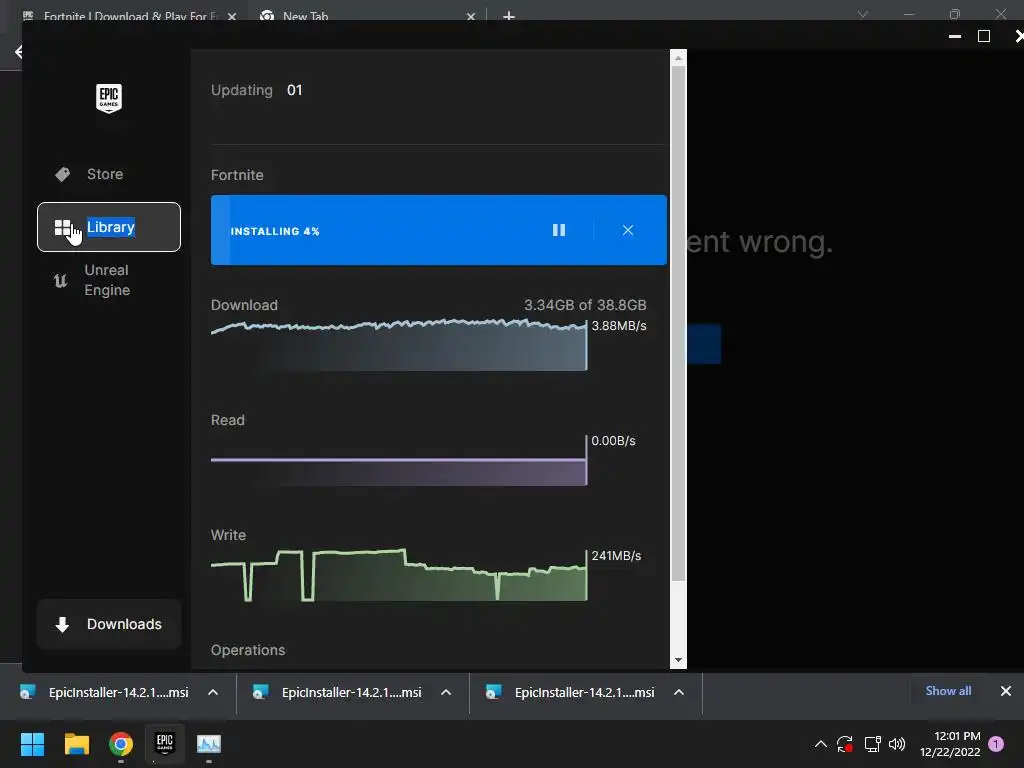
Task: Click the Write speed graph
Action: [x=398, y=575]
